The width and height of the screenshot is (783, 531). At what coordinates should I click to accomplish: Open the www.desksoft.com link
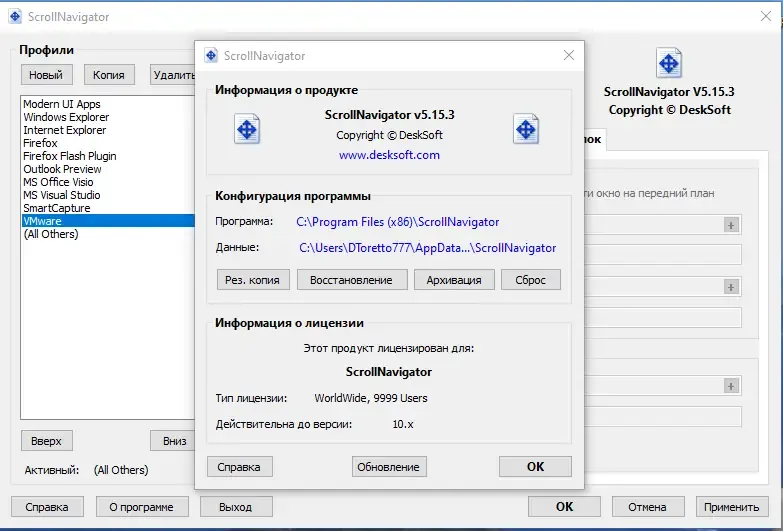click(389, 155)
